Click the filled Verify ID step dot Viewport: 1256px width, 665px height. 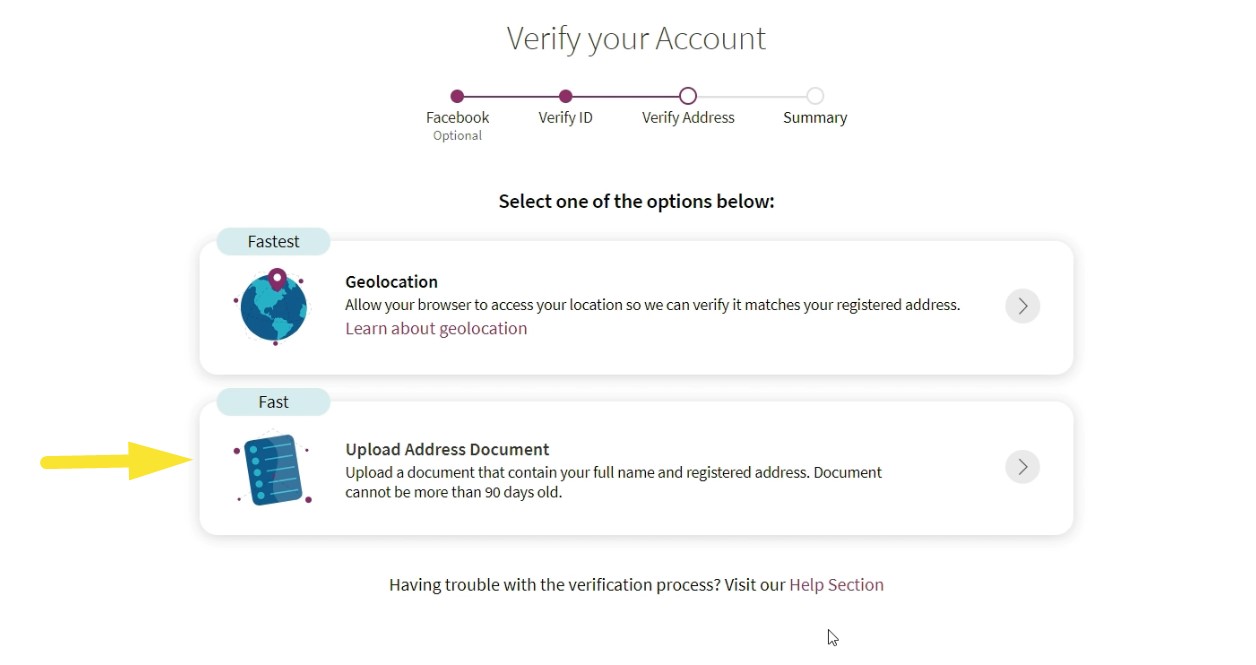[566, 96]
